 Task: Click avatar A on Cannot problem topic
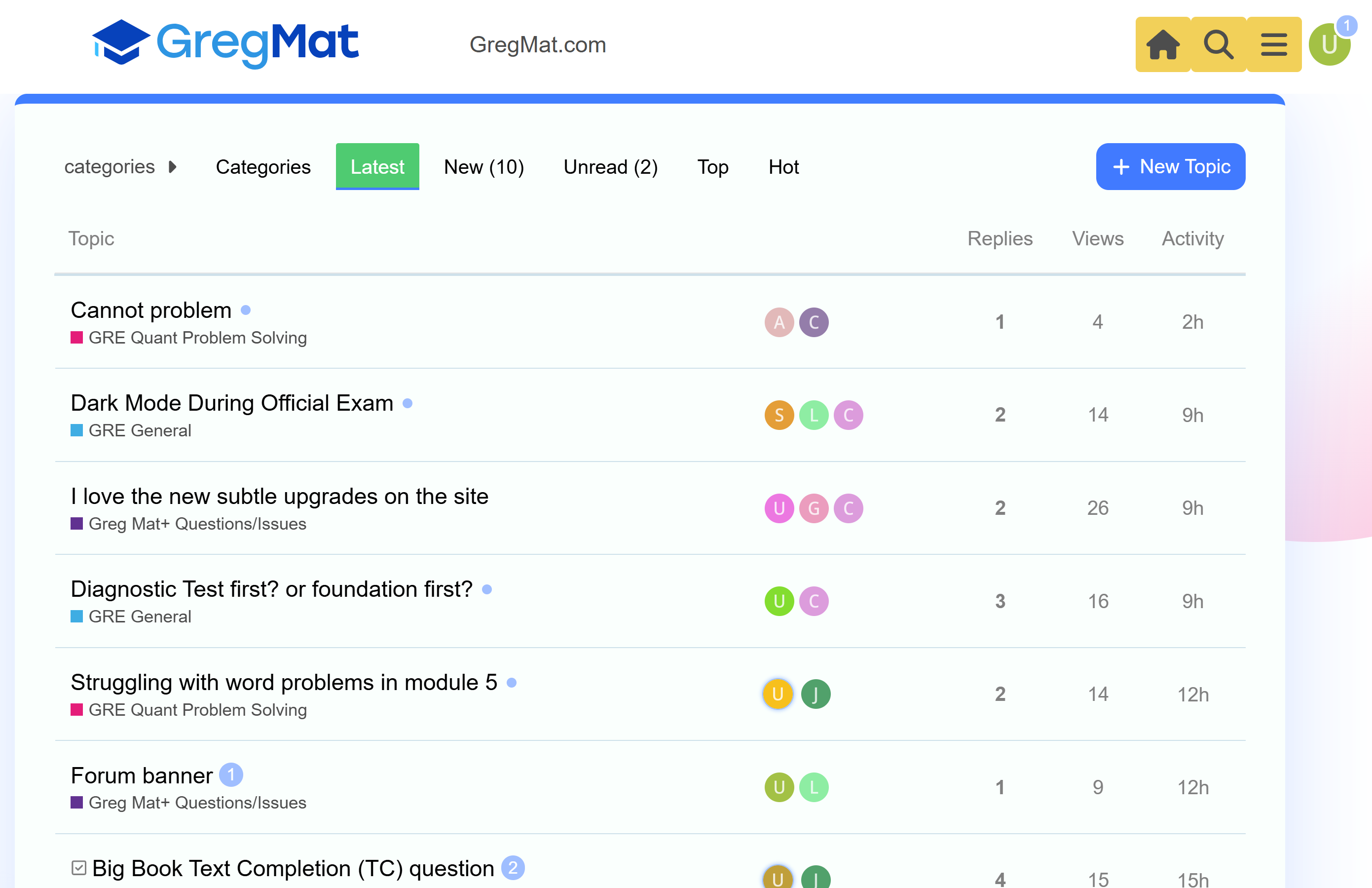pyautogui.click(x=779, y=322)
